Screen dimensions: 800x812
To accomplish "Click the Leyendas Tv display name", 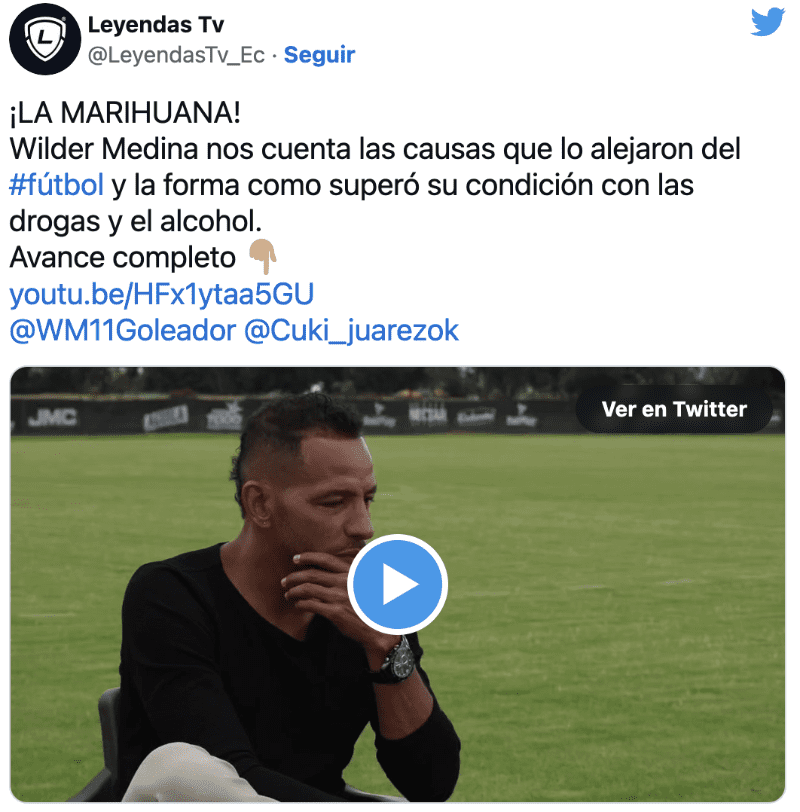I will tap(156, 24).
